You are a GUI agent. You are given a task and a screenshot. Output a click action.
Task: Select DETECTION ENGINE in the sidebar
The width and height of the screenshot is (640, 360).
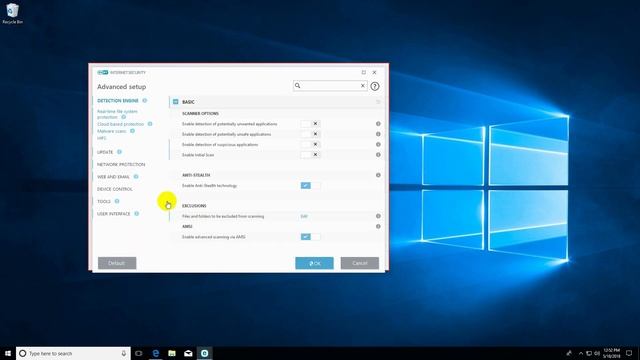pos(118,101)
